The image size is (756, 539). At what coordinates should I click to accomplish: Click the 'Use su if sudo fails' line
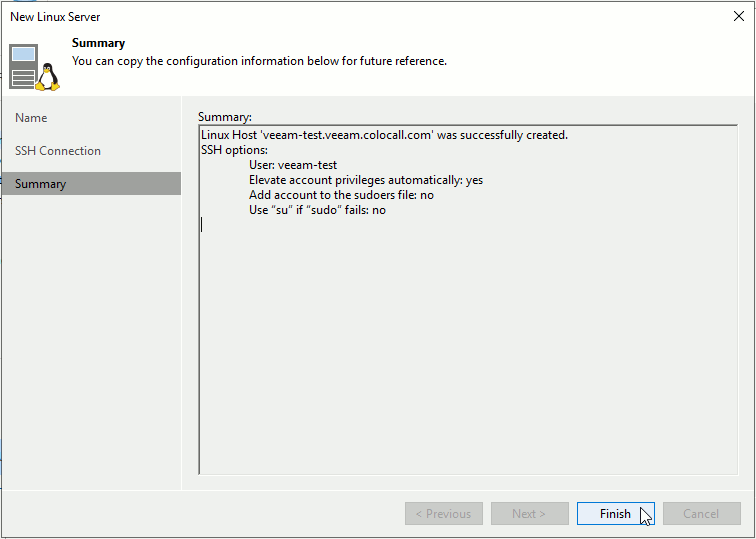(317, 210)
